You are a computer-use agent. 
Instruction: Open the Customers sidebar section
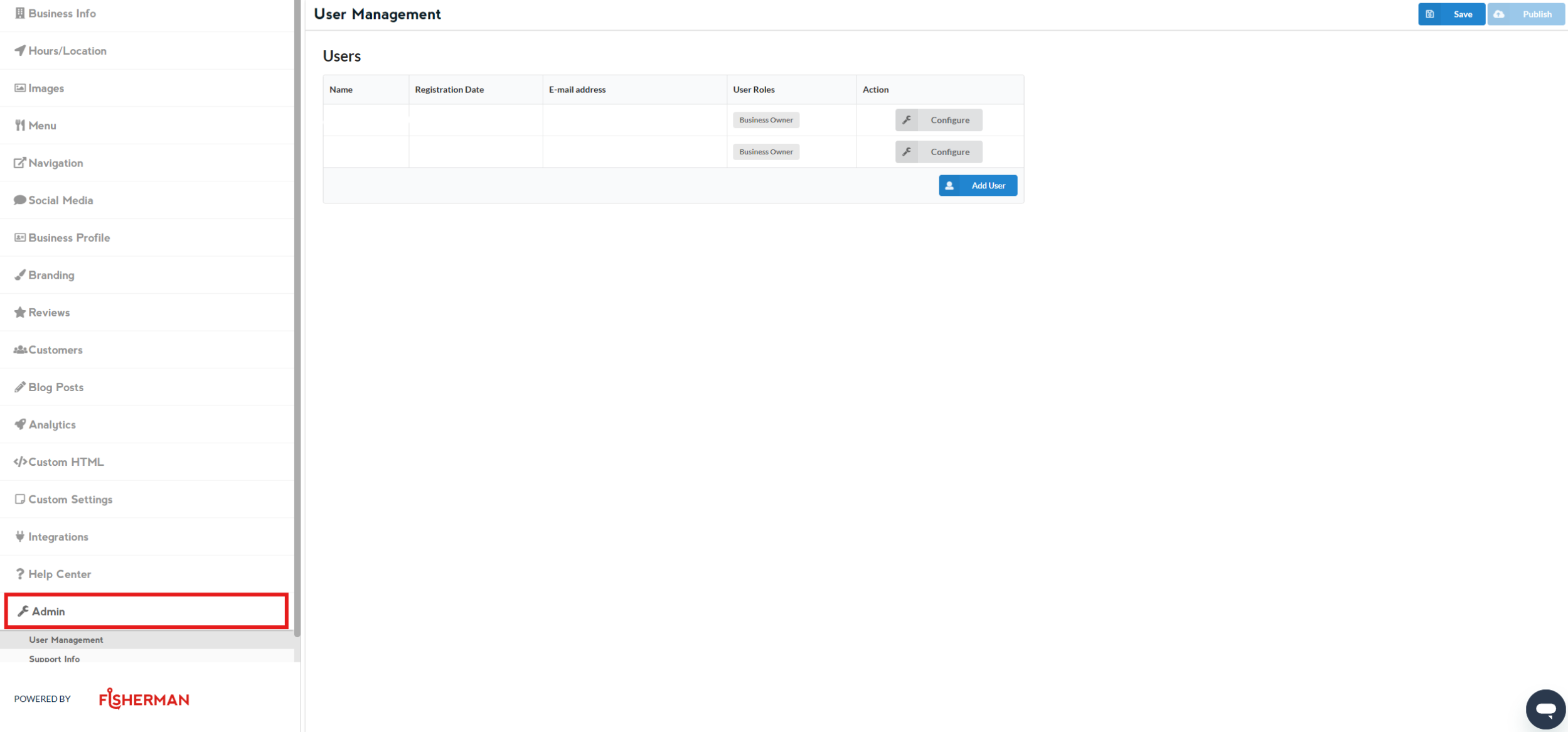click(x=55, y=350)
